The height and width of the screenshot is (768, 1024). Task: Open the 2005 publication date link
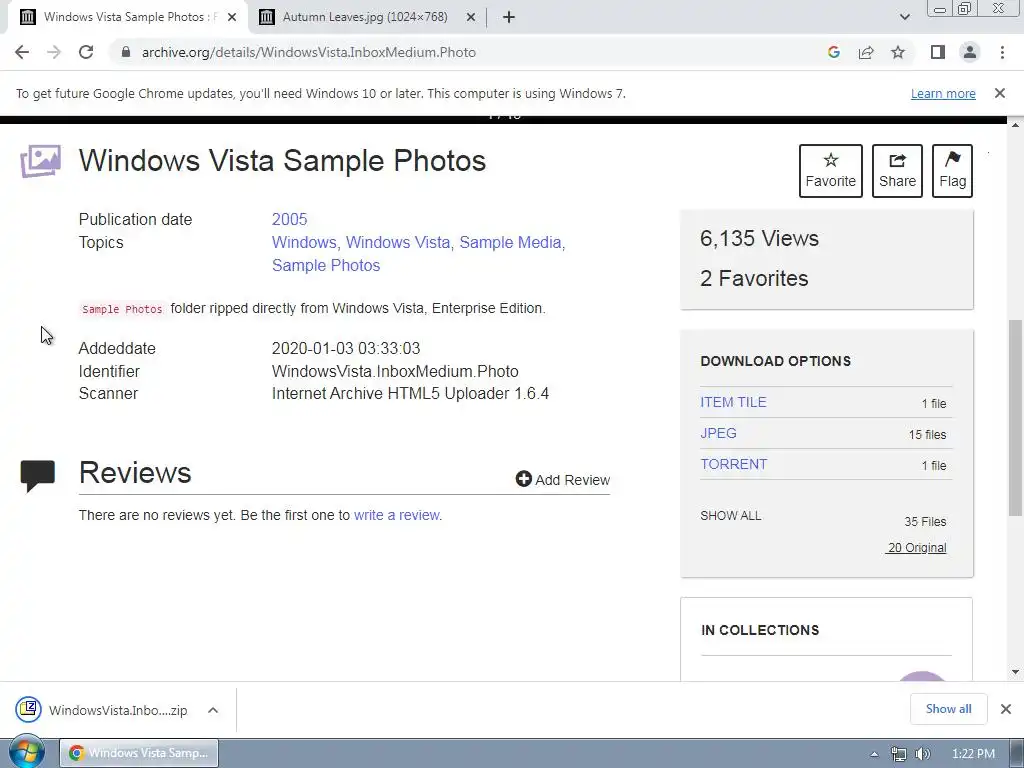(x=289, y=219)
